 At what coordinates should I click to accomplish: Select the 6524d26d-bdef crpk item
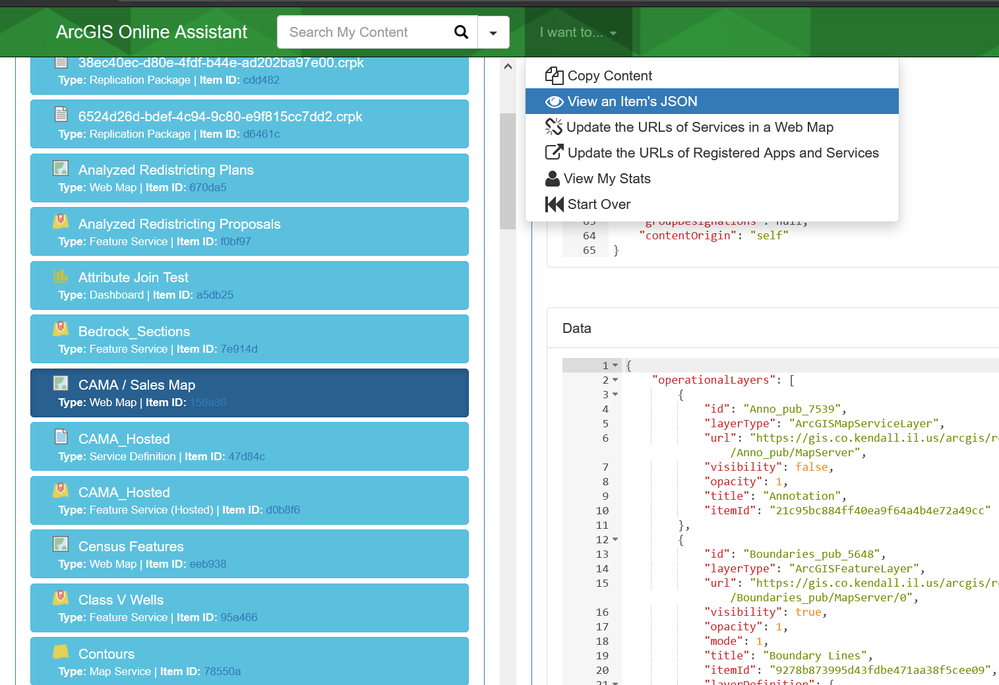coord(249,124)
